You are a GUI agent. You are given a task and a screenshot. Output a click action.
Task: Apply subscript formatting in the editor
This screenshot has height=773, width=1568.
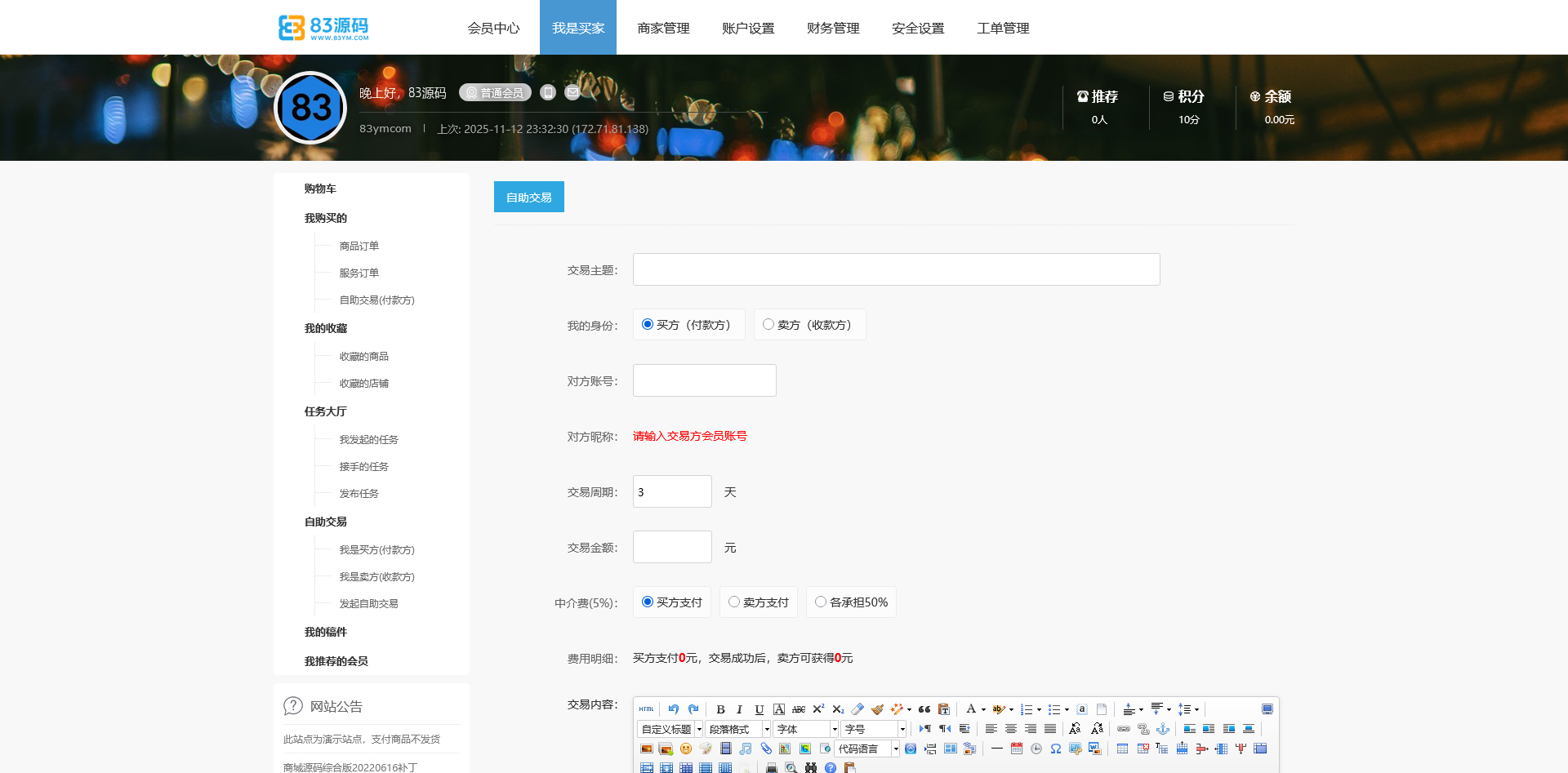coord(838,709)
